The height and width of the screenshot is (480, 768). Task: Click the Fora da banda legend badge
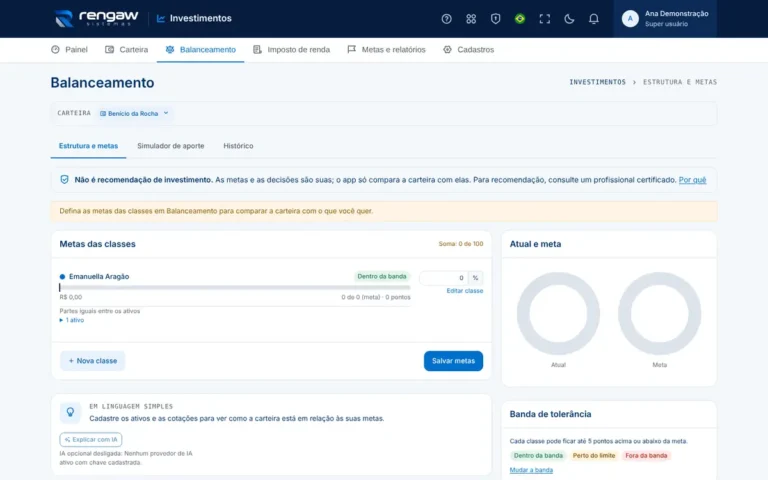point(646,456)
